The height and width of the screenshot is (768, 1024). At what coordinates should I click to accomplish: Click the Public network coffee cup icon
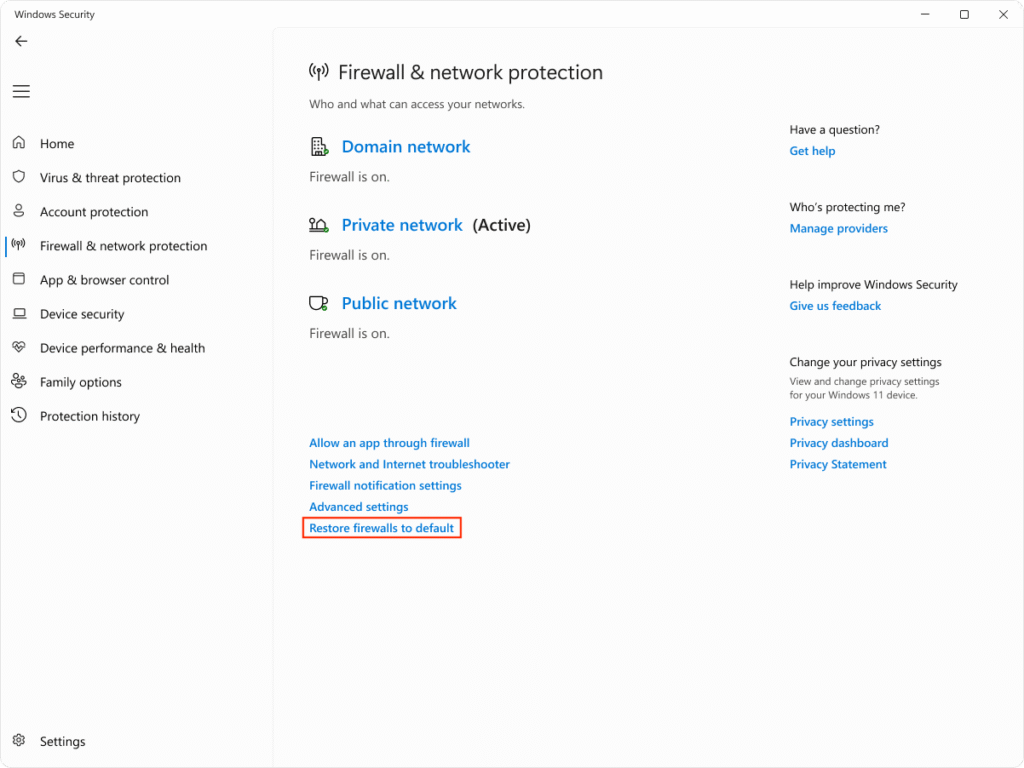tap(318, 302)
